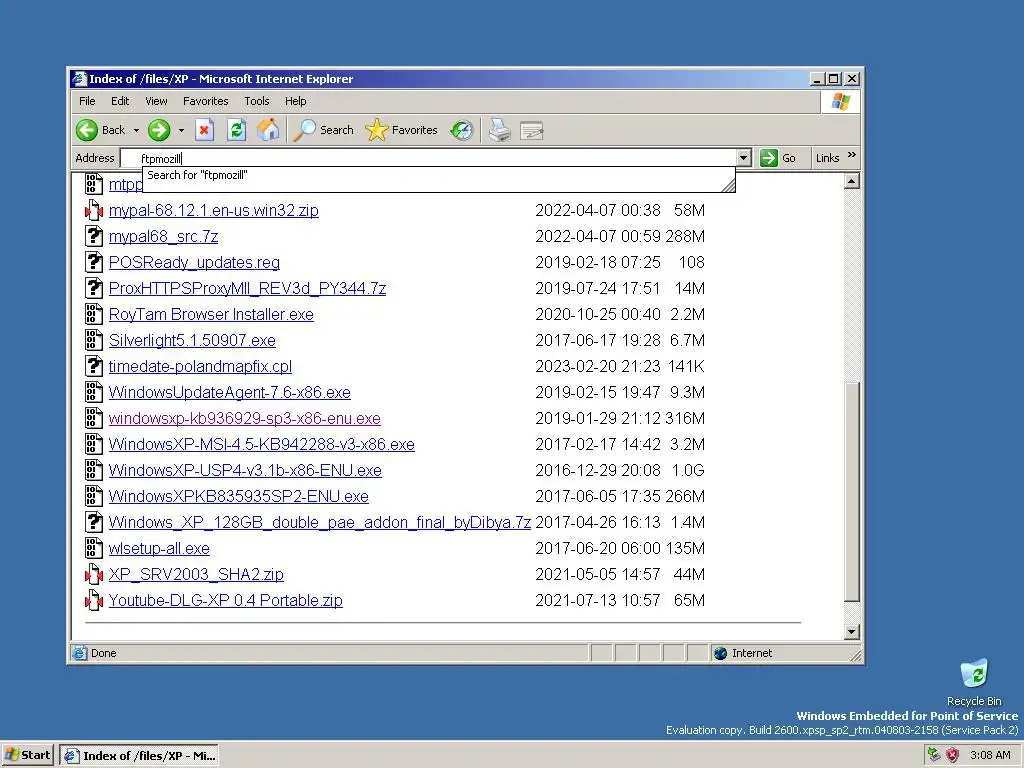Open the Favorites menu
1024x768 pixels.
206,101
